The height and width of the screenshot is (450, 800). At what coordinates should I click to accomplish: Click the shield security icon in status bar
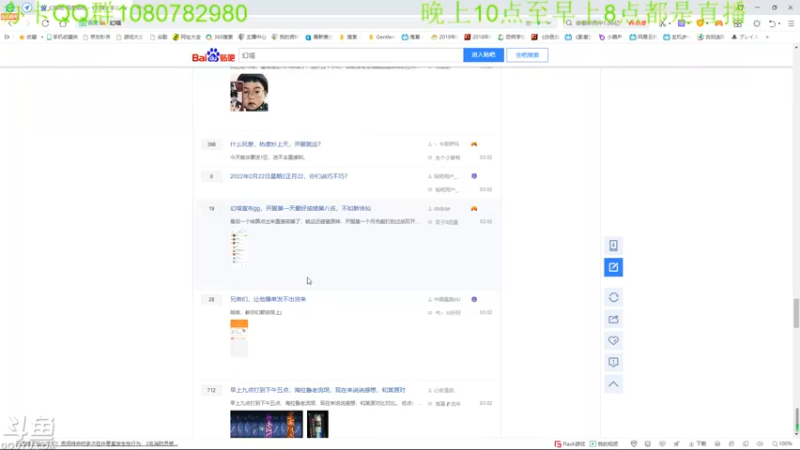[634, 444]
